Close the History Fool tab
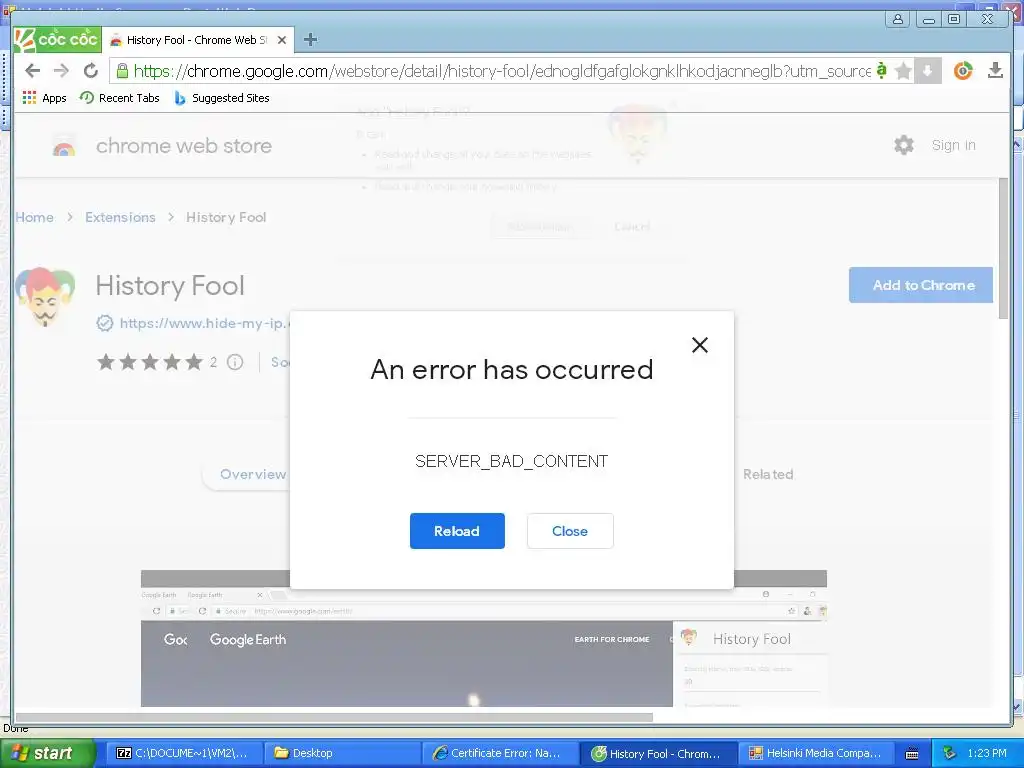 click(x=281, y=40)
